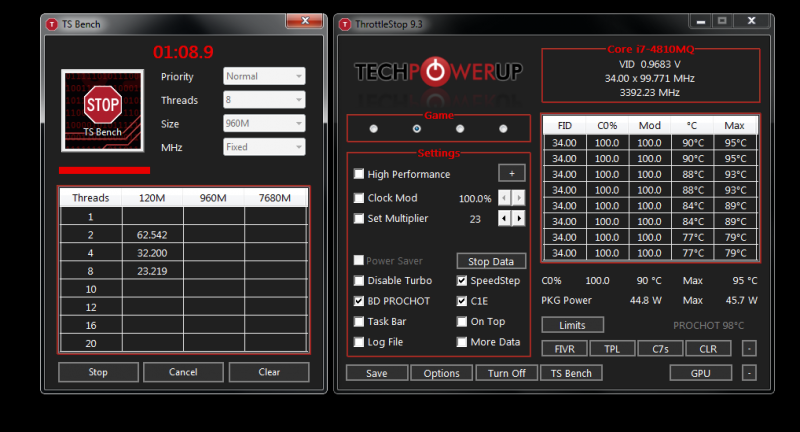This screenshot has height=432, width=800.
Task: Click the PROCHOT 98°C label
Action: 708,325
